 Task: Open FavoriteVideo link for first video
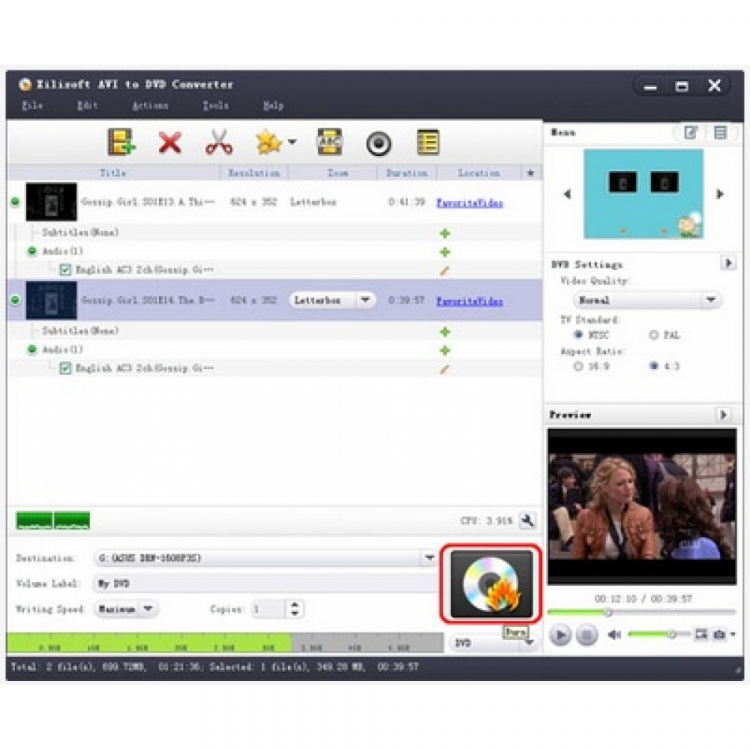(x=469, y=203)
